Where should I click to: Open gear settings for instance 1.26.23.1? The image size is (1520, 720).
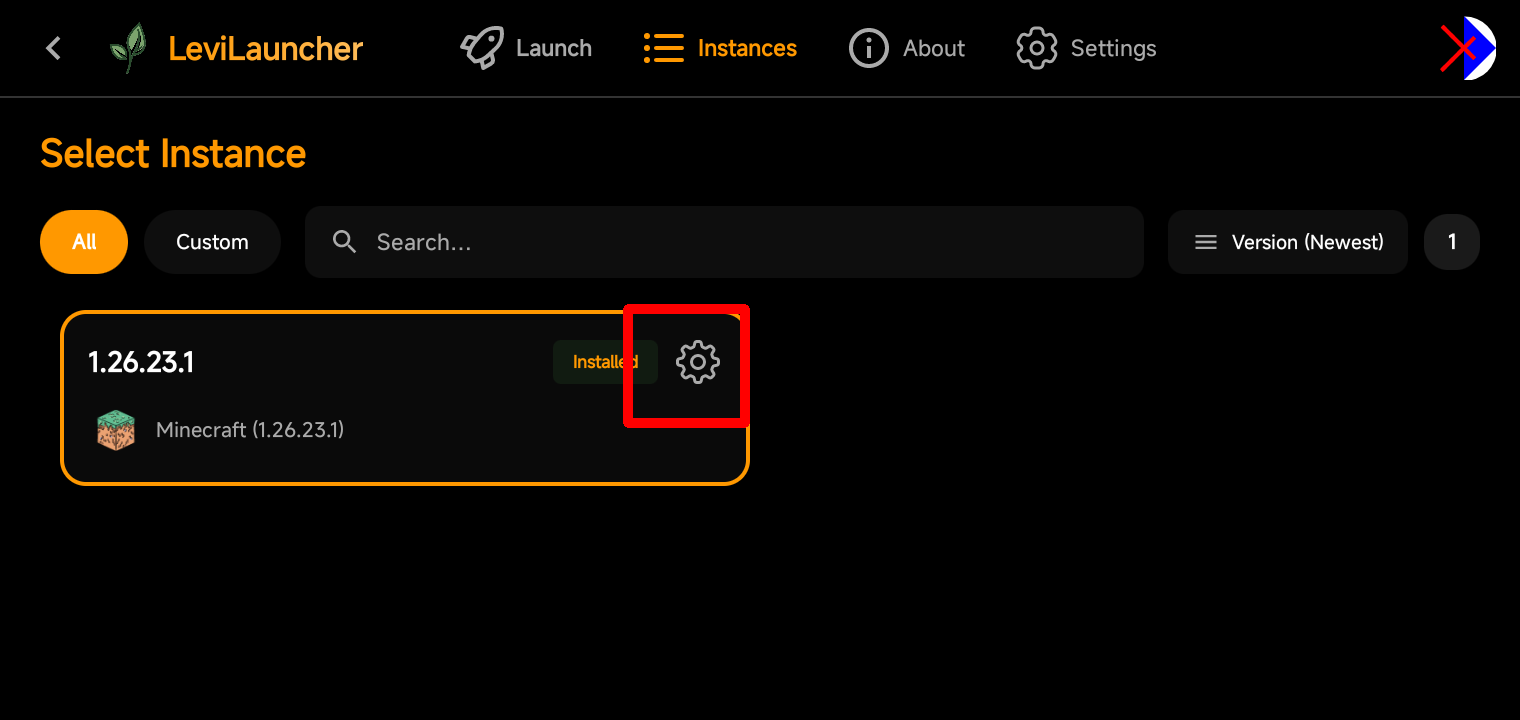click(698, 362)
